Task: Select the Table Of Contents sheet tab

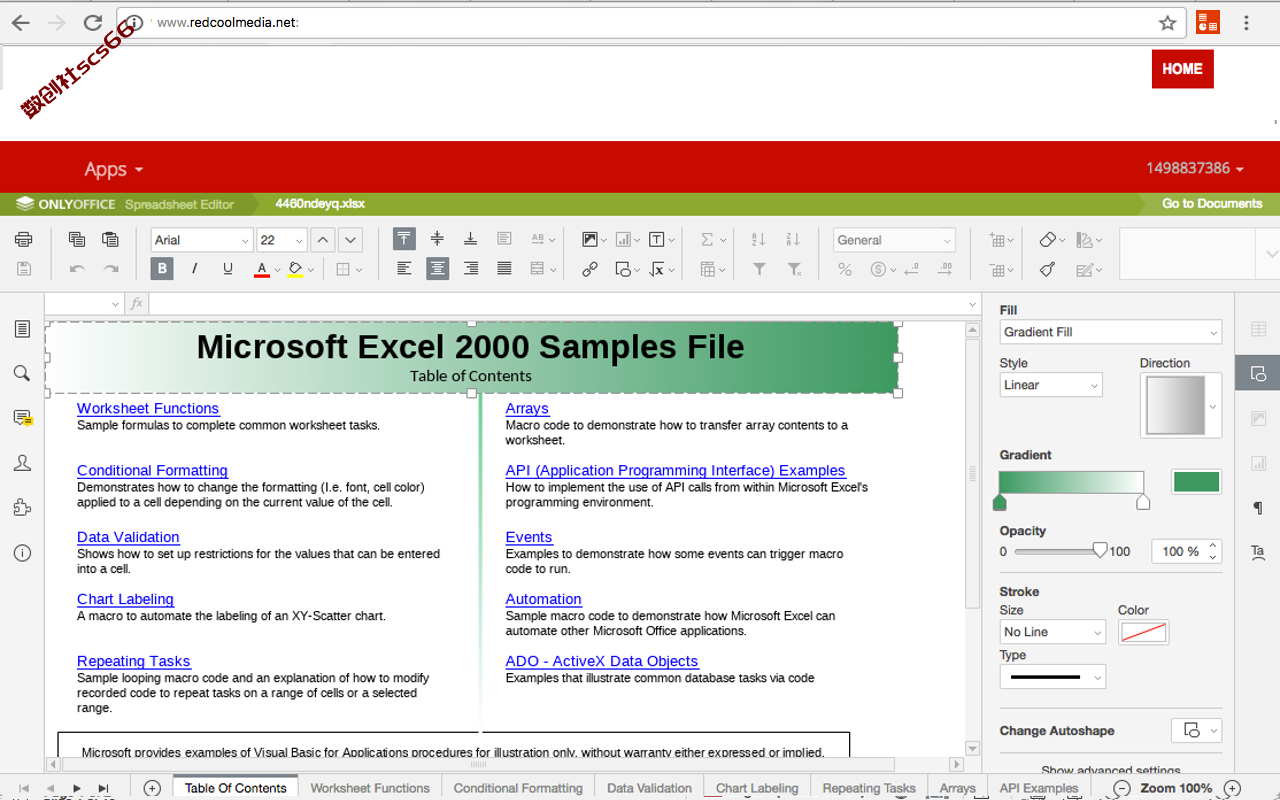Action: (x=236, y=788)
